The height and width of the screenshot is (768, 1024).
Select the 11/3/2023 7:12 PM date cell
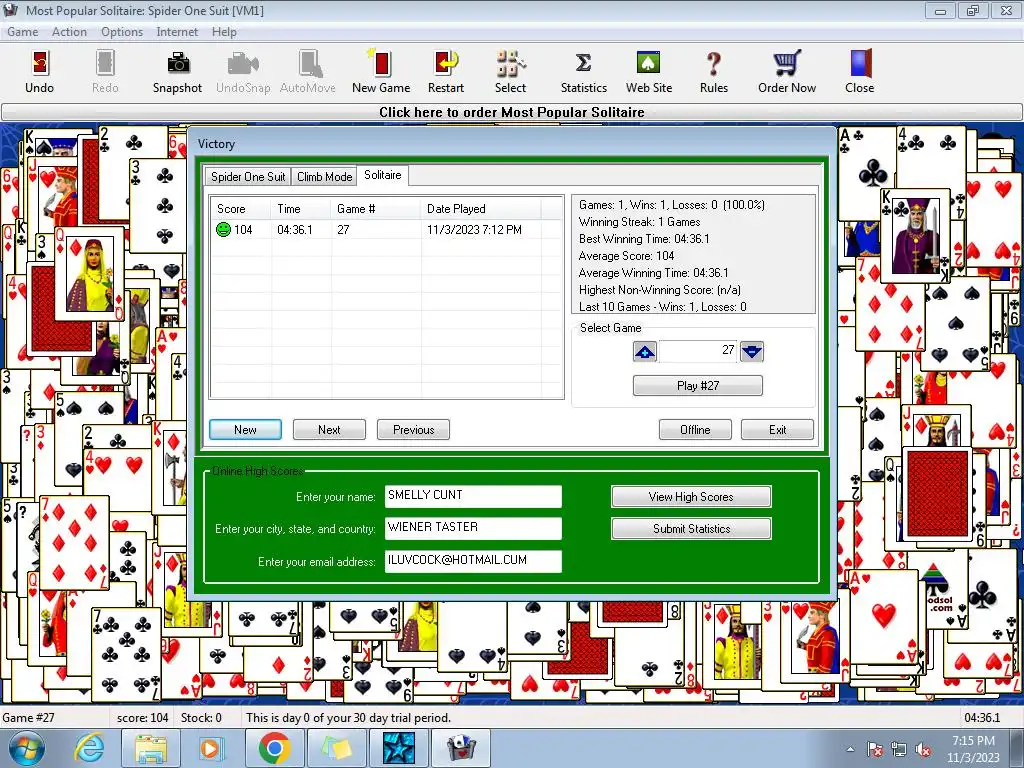[x=474, y=230]
